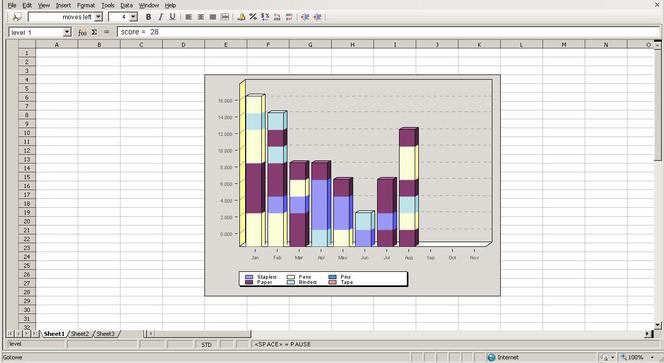
Task: Click the previous sheet navigation arrow
Action: [18, 334]
